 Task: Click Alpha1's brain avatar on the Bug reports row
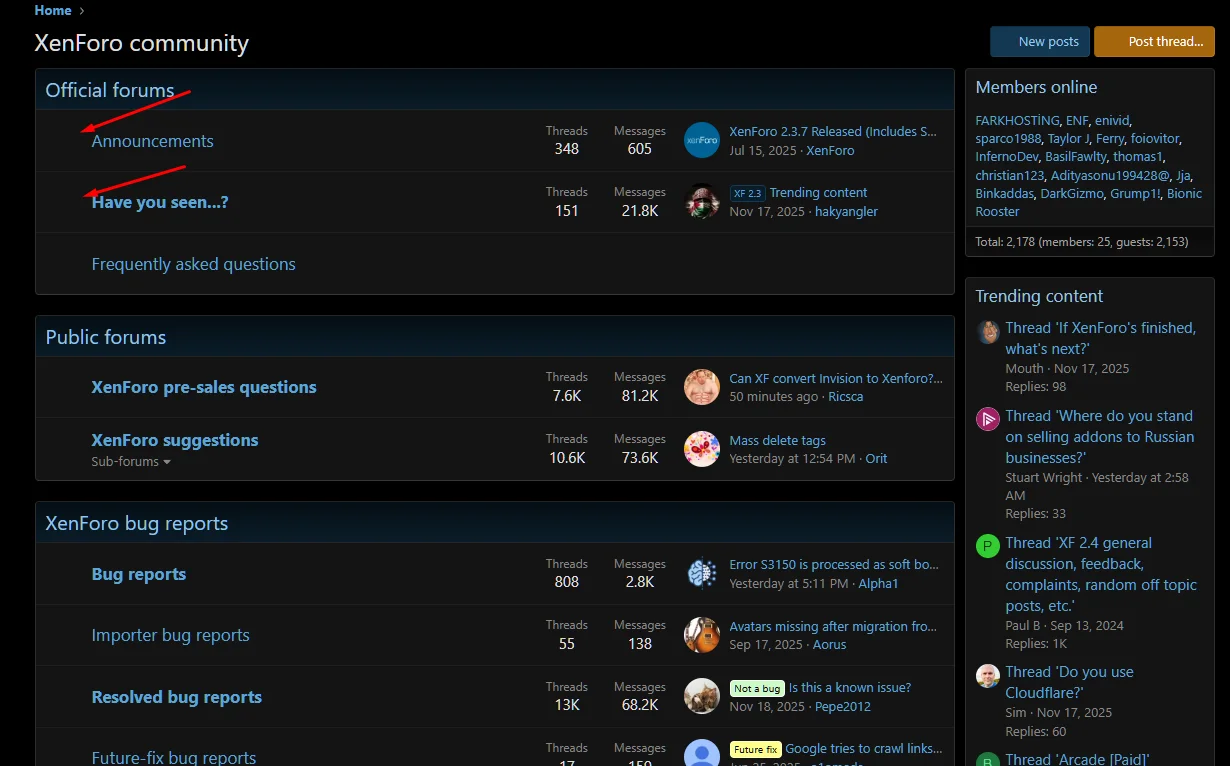click(701, 573)
